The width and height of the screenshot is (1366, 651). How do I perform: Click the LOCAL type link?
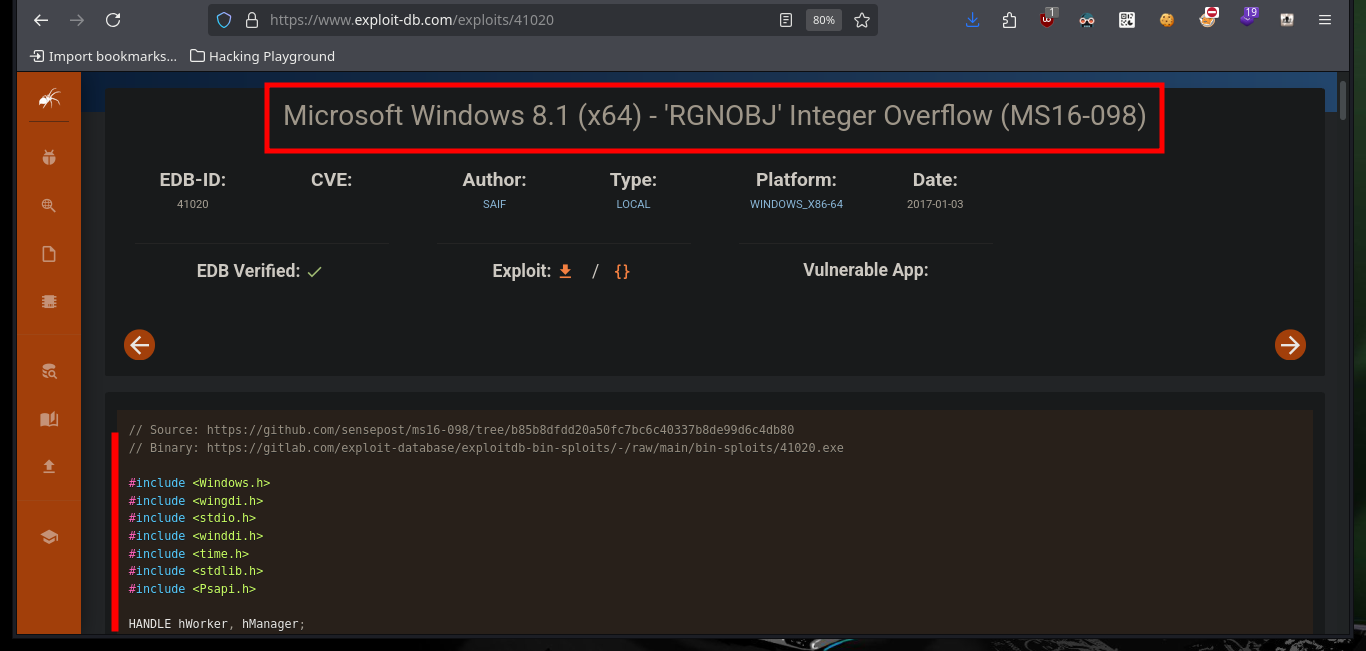(x=633, y=204)
